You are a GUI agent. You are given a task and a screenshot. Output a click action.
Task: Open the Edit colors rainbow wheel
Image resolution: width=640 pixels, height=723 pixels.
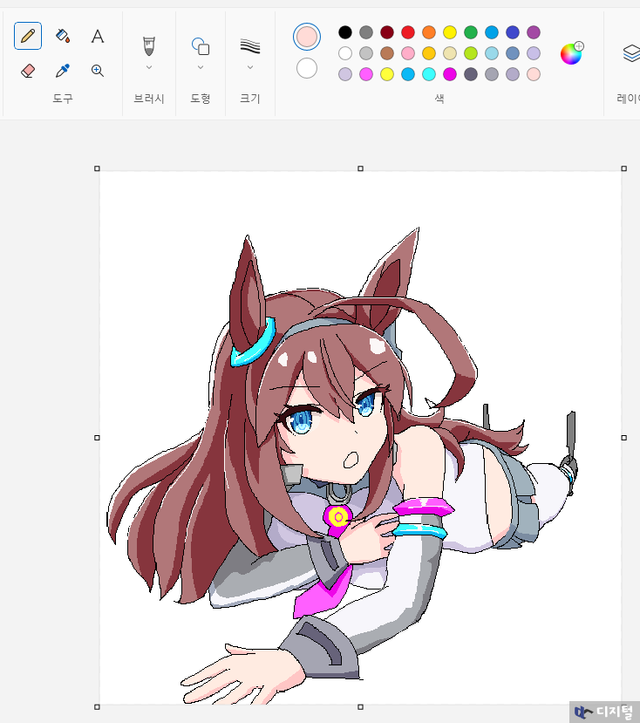click(x=572, y=53)
